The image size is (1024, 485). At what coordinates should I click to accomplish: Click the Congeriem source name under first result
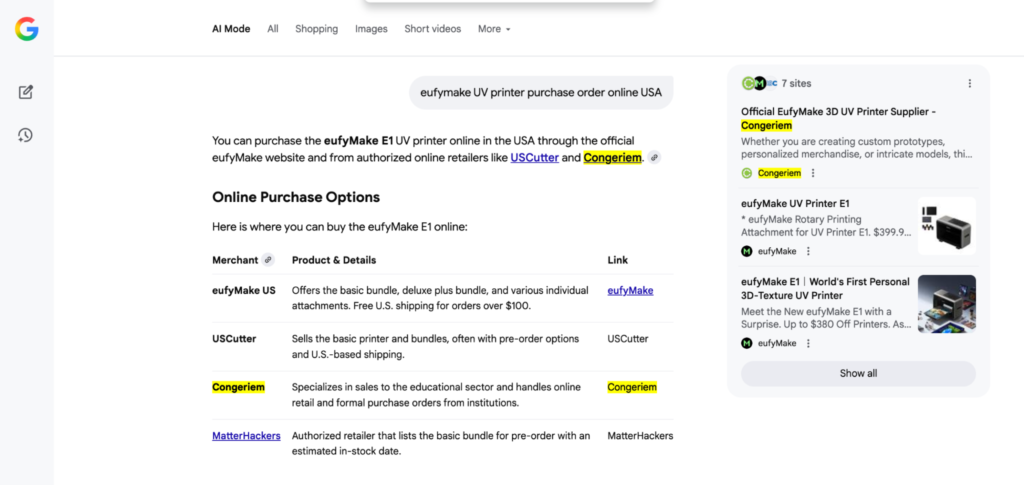tap(779, 173)
